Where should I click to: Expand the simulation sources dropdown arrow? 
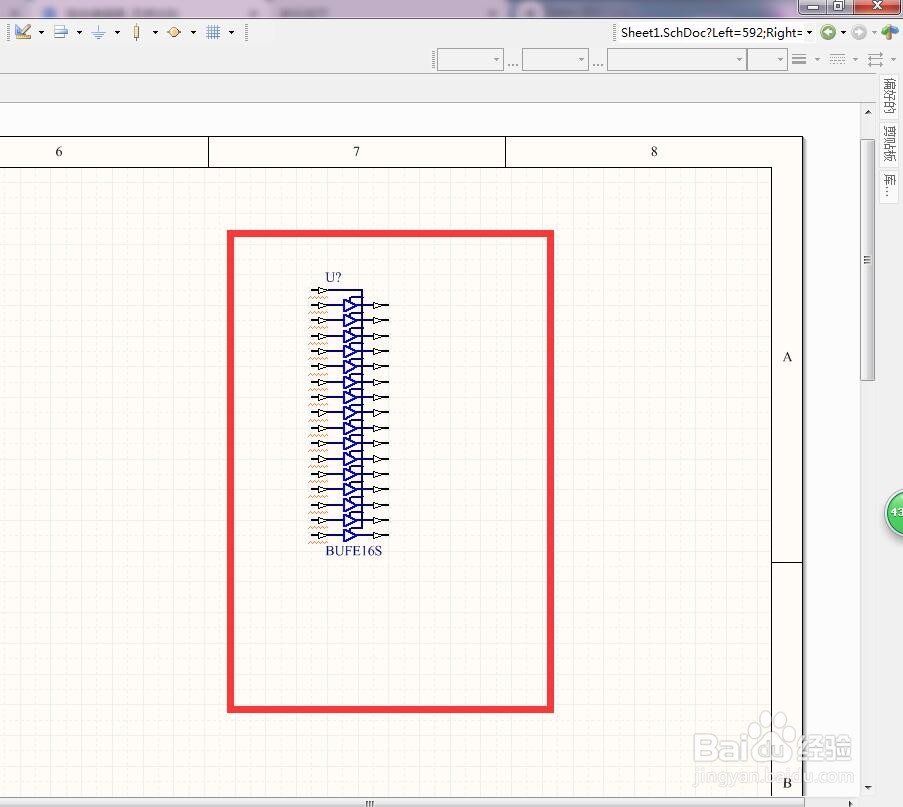point(193,32)
